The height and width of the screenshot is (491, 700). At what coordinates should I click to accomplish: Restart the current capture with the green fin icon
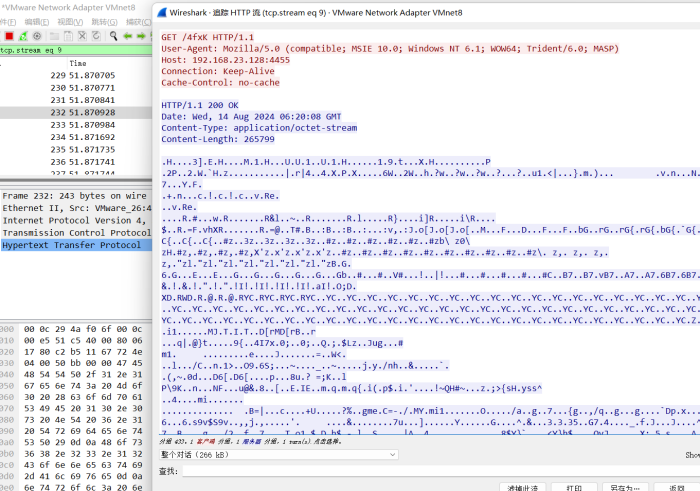click(21, 36)
